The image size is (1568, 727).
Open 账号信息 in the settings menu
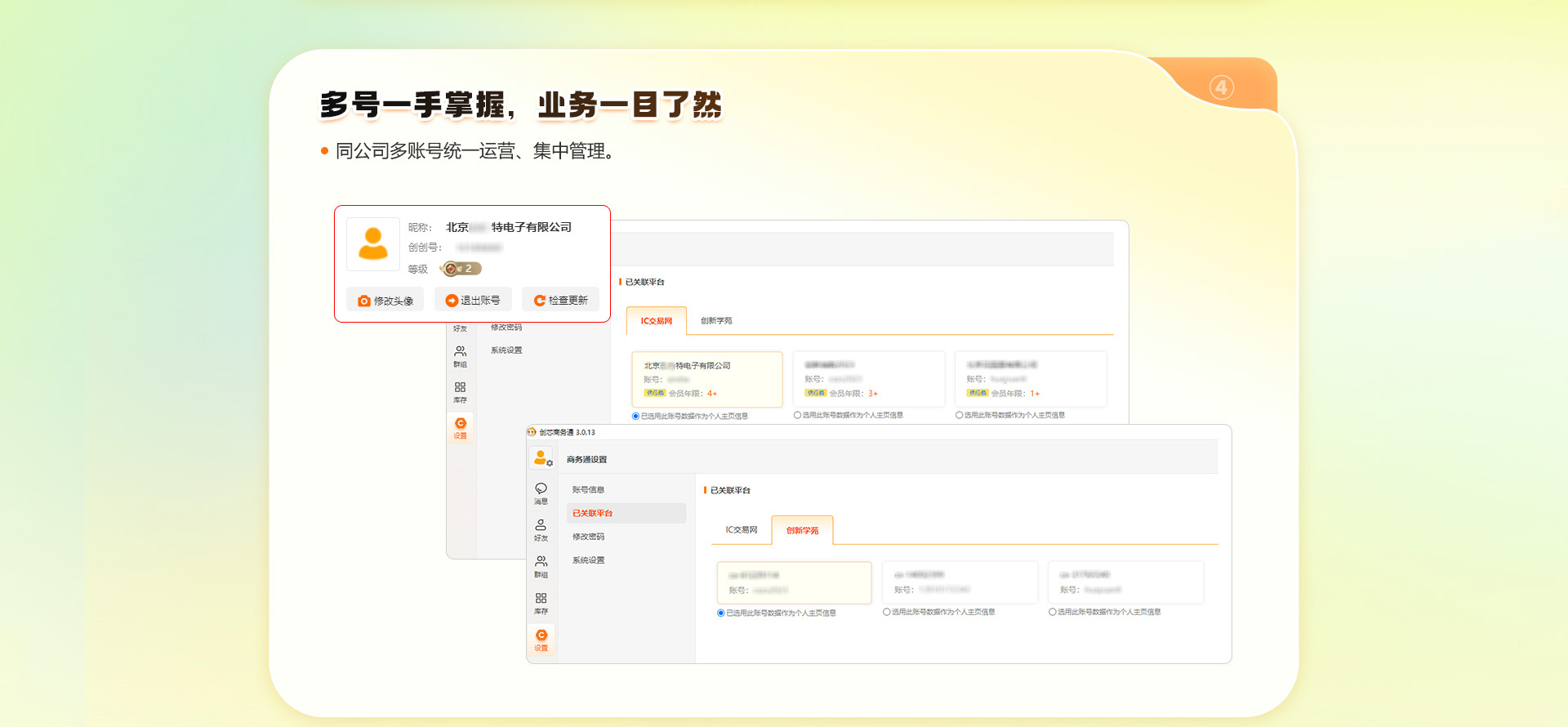click(x=588, y=490)
